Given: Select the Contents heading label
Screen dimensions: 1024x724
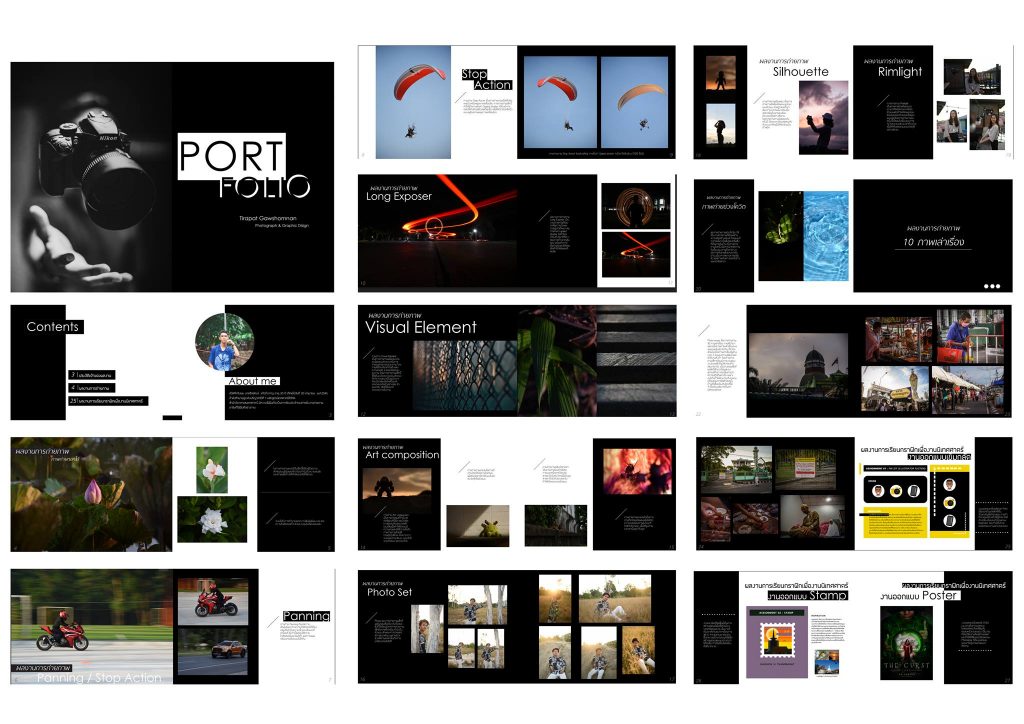Looking at the screenshot, I should (x=52, y=327).
